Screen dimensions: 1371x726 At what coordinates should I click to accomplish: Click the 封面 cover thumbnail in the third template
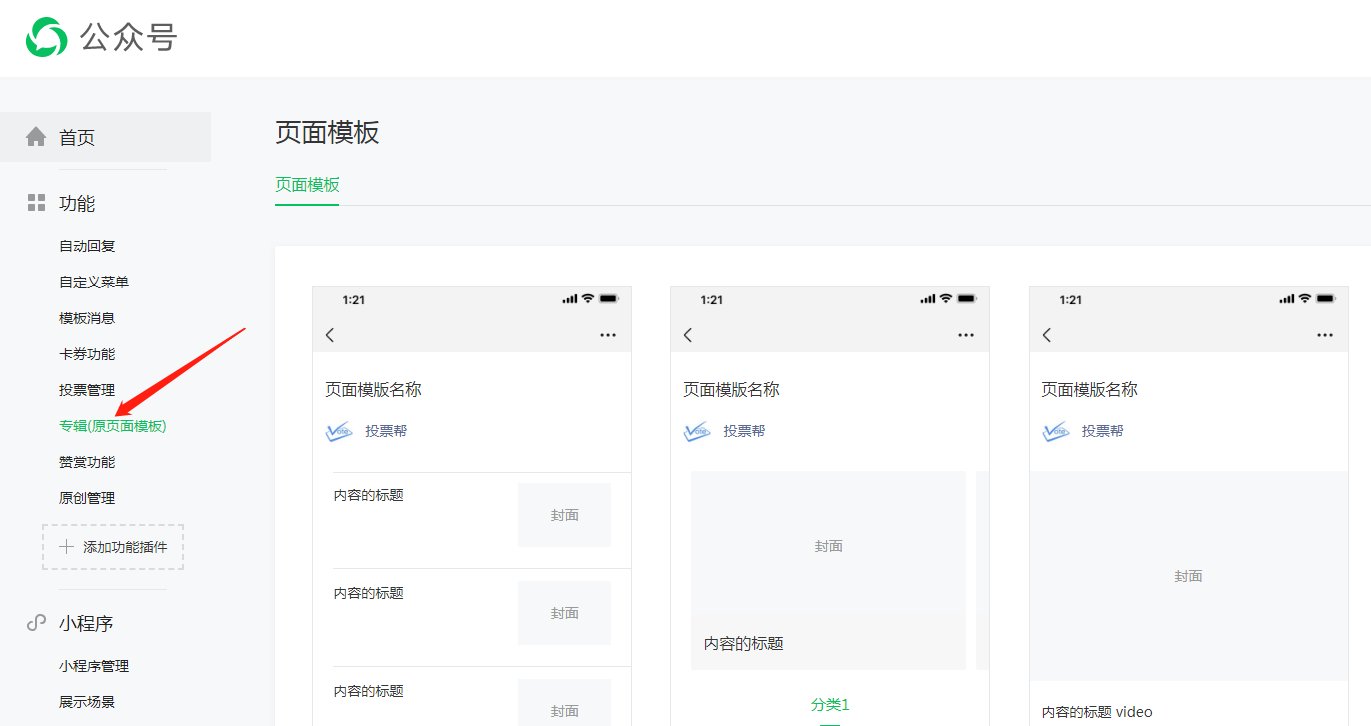click(x=1187, y=575)
